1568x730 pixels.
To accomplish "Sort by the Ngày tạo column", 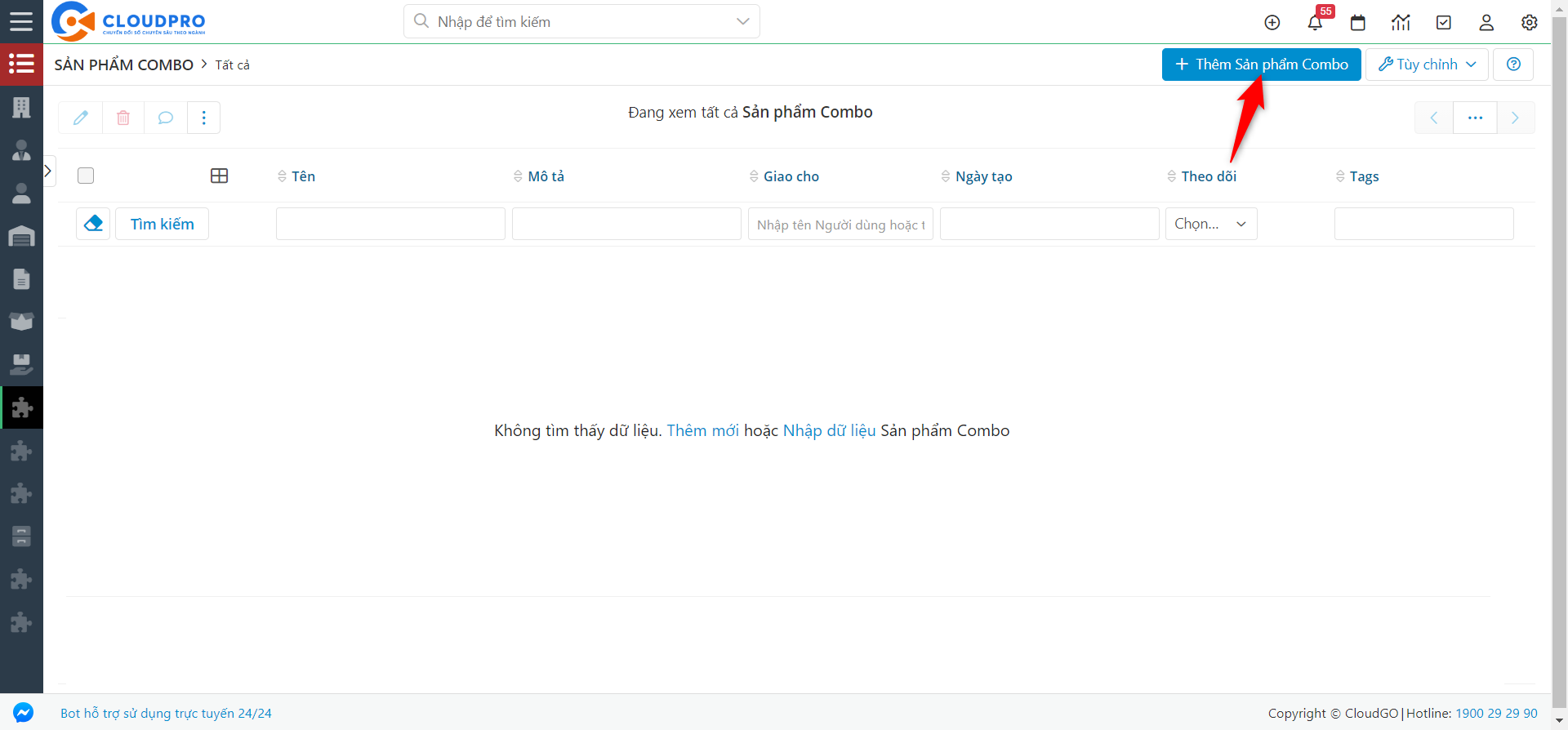I will (x=976, y=176).
